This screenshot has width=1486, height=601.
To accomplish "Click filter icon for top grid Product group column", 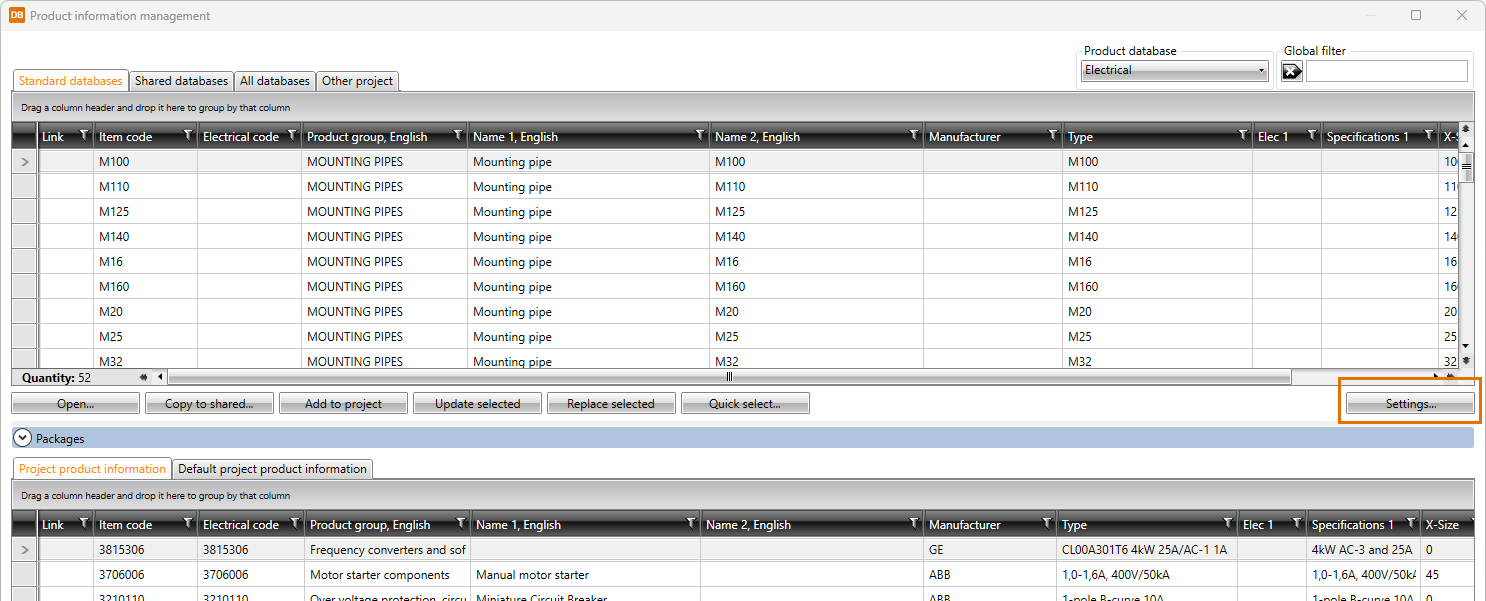I will [458, 135].
